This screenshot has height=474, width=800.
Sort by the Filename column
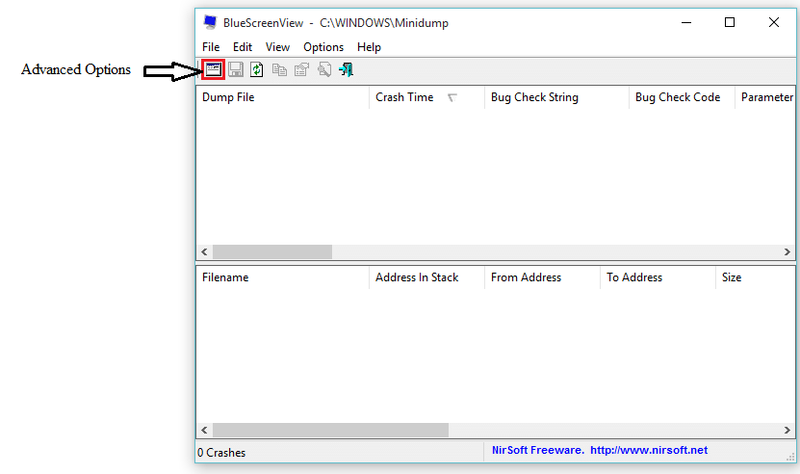pyautogui.click(x=283, y=277)
